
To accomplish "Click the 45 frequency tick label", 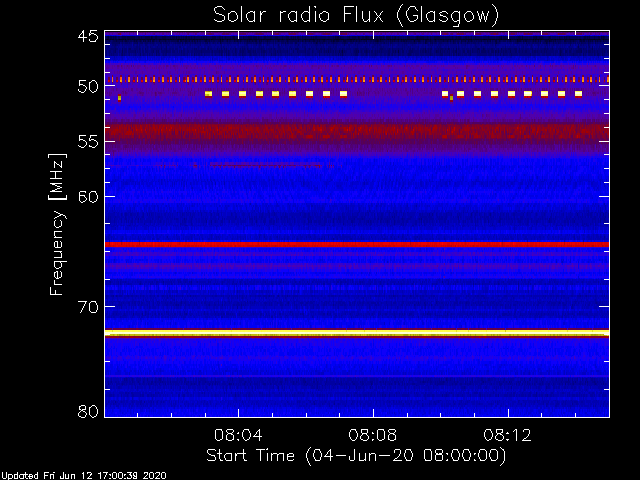I will (x=88, y=36).
